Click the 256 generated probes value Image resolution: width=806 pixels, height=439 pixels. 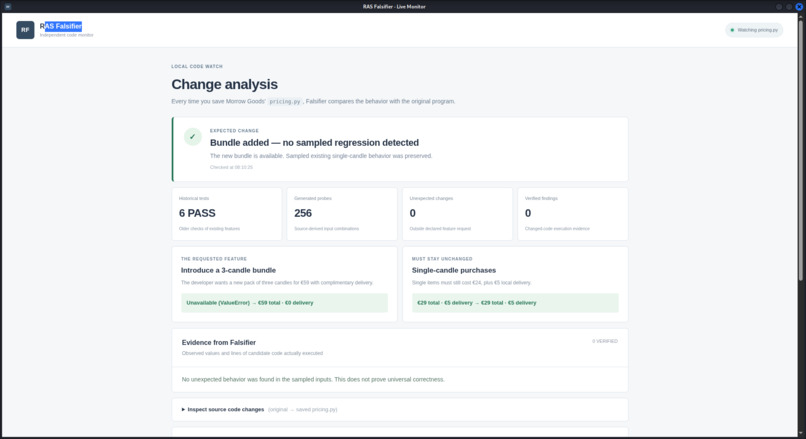tap(303, 213)
